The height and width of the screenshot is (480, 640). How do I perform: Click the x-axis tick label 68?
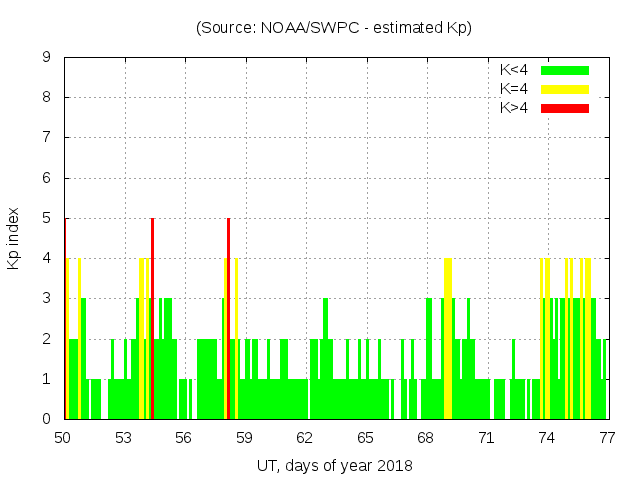click(425, 437)
